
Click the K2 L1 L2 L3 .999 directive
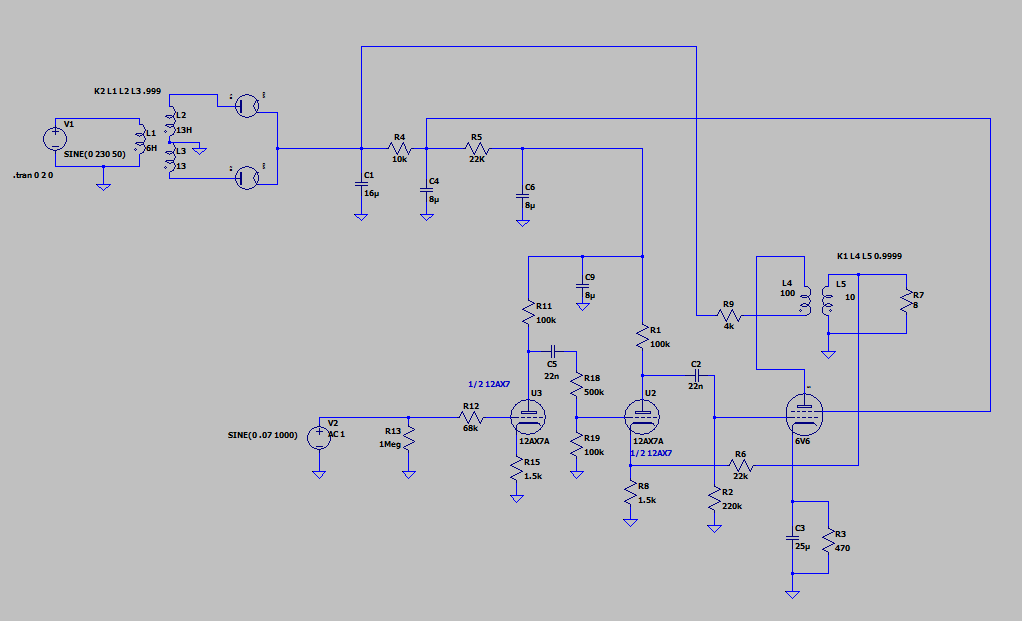pyautogui.click(x=127, y=91)
